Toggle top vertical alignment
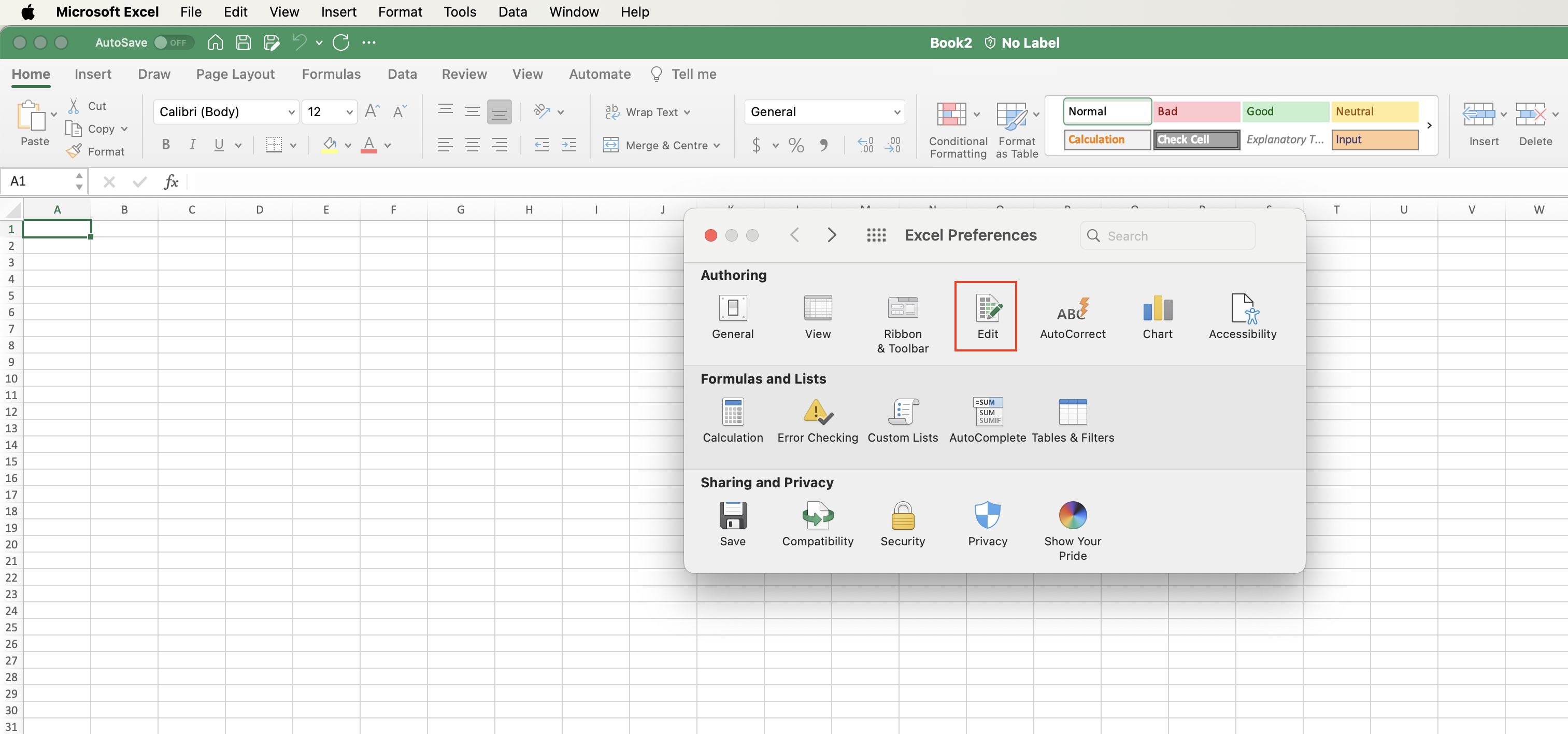 [445, 111]
